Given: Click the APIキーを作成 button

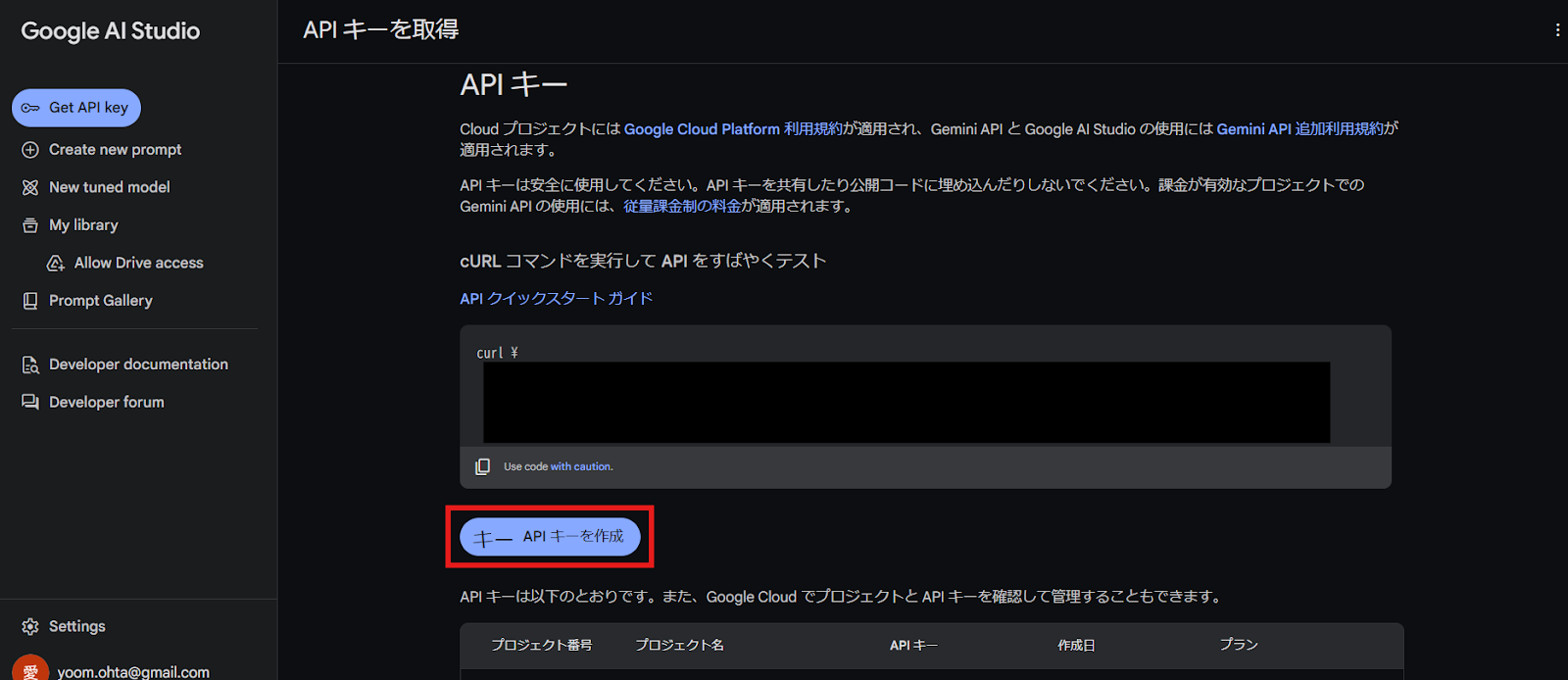Looking at the screenshot, I should pyautogui.click(x=550, y=537).
